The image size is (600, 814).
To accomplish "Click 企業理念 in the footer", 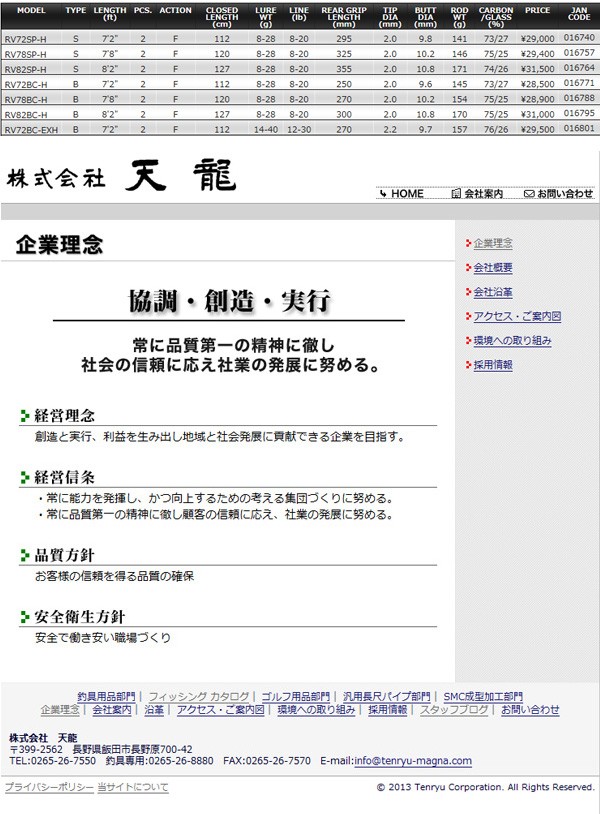I will point(60,710).
